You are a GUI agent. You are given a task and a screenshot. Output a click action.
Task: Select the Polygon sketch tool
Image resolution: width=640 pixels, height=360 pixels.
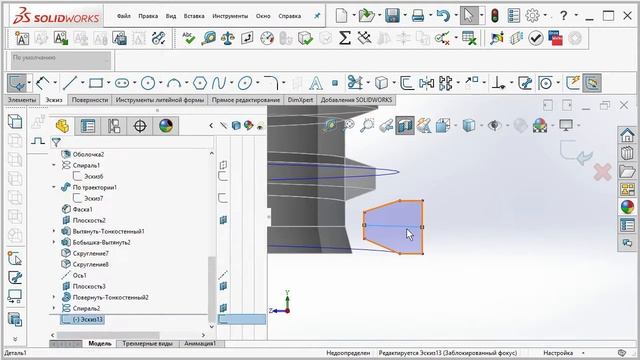200,83
